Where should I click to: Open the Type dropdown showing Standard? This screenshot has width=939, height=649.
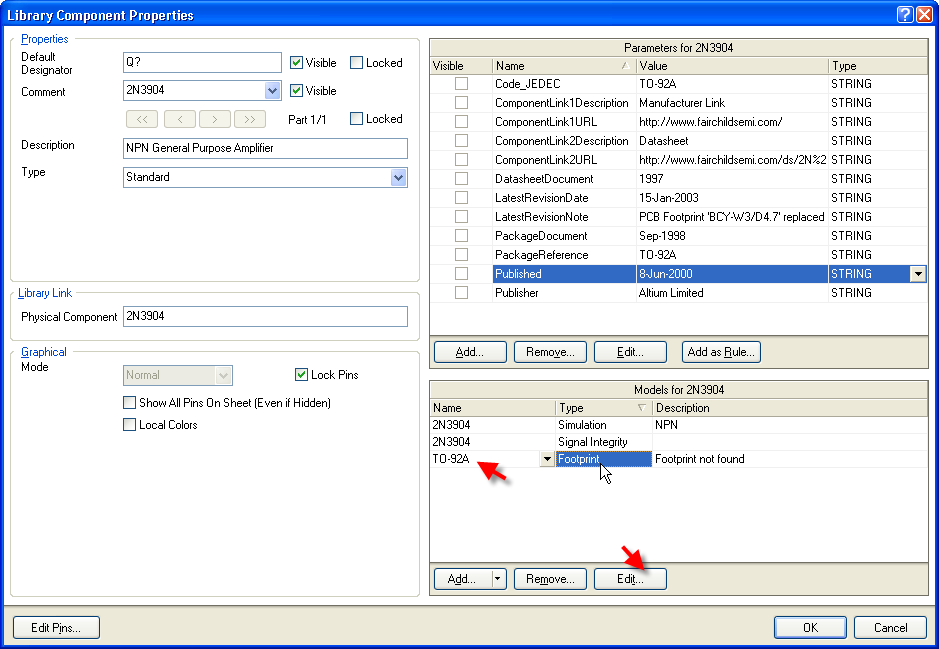399,177
